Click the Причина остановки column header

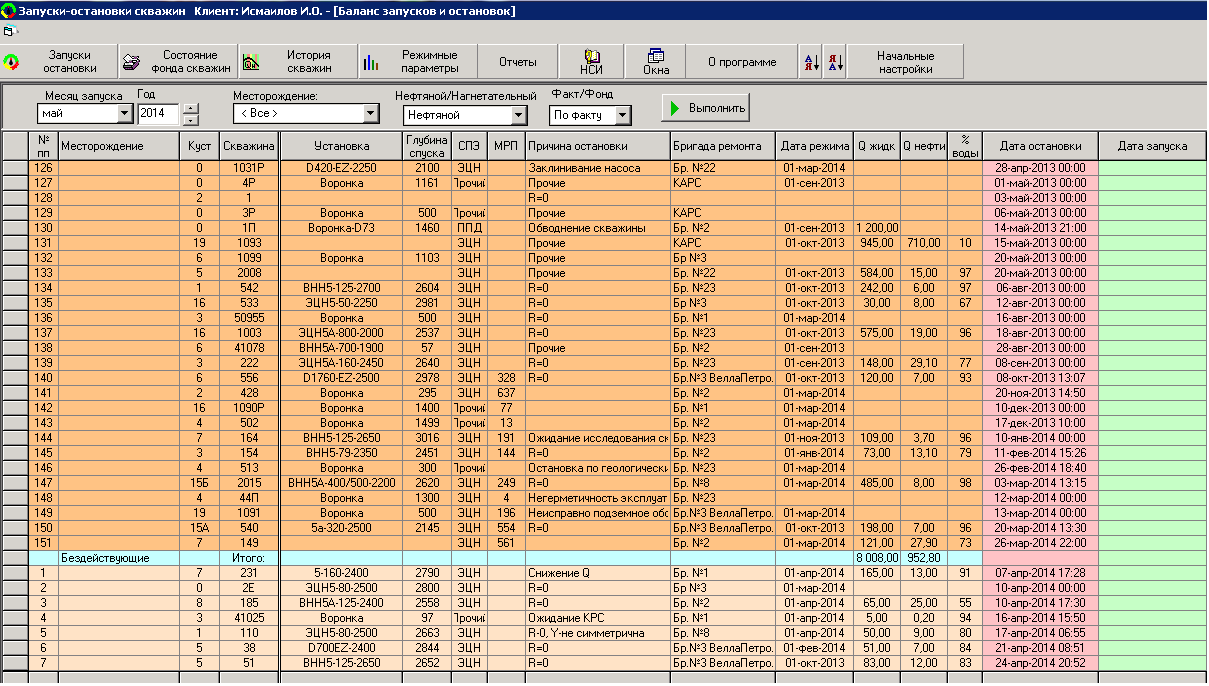[598, 146]
